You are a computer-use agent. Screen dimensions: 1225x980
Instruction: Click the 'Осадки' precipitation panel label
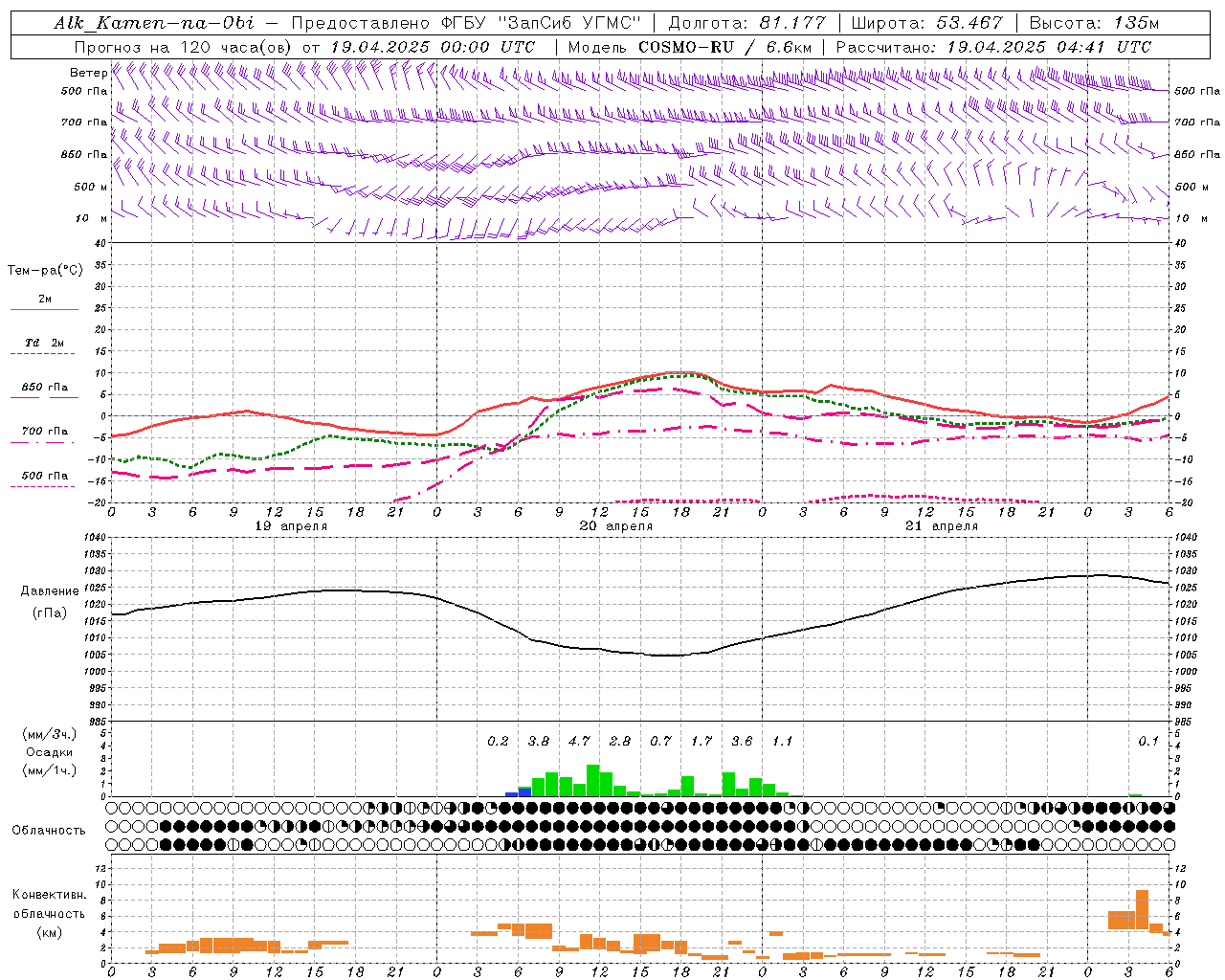tap(50, 752)
